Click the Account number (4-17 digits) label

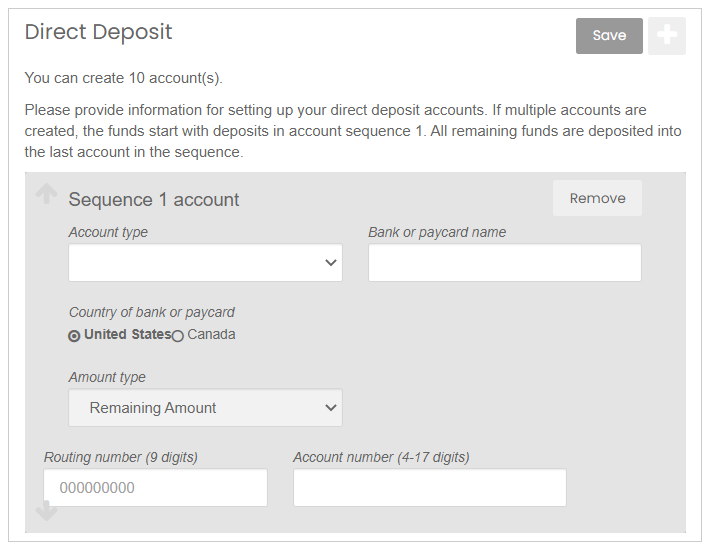381,457
